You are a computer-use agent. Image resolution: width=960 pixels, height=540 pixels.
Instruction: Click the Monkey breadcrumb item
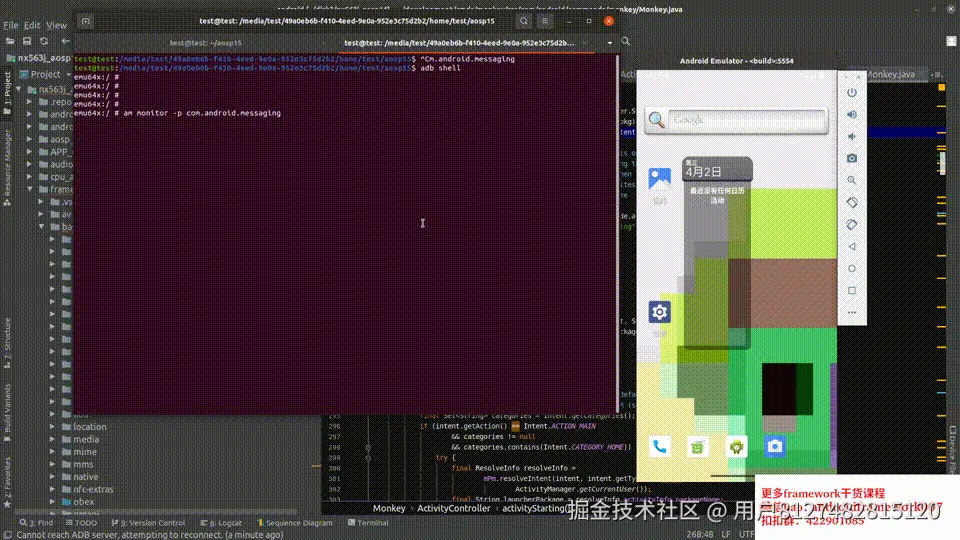pyautogui.click(x=389, y=508)
